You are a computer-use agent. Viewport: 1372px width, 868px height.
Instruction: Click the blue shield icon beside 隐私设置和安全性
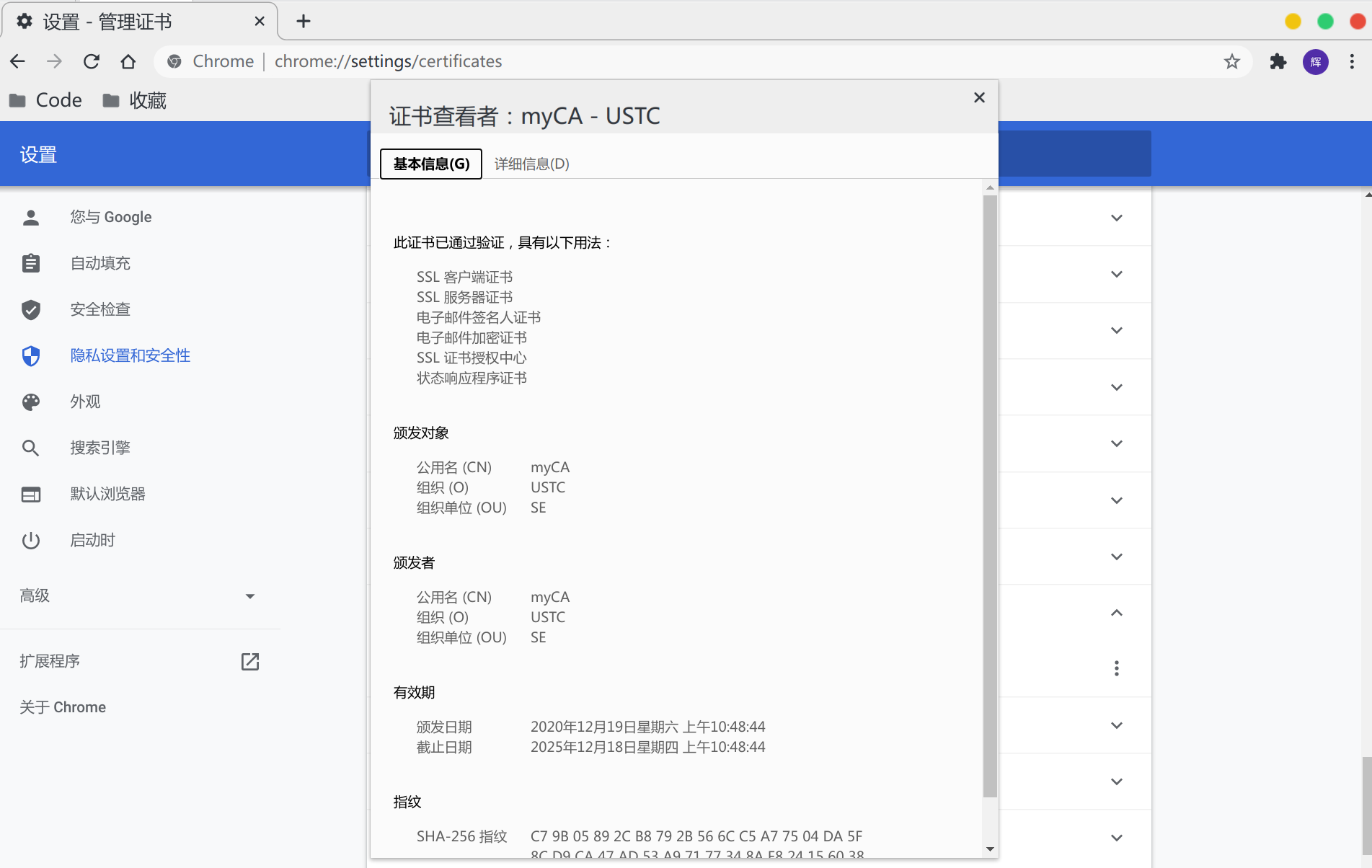31,356
